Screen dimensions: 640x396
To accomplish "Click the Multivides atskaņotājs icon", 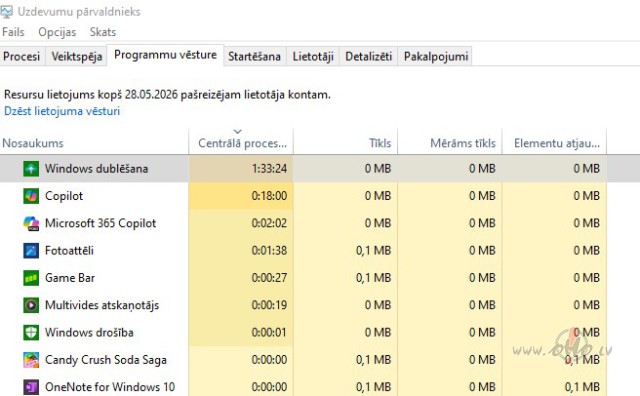I will pos(31,305).
